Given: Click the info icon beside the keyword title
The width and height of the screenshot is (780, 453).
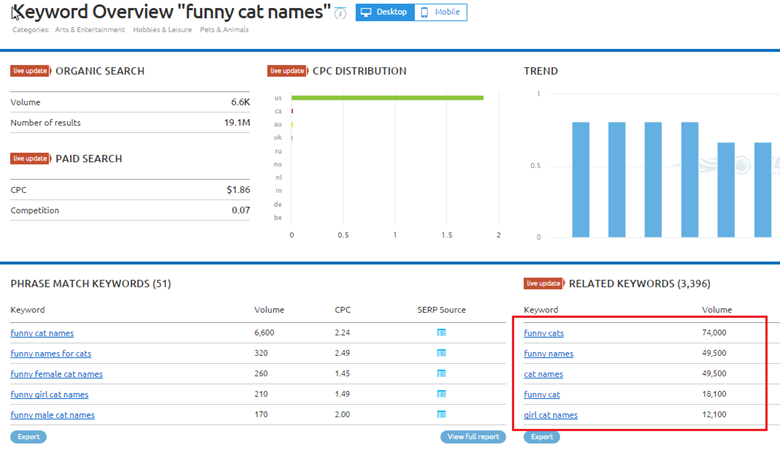Looking at the screenshot, I should (342, 13).
